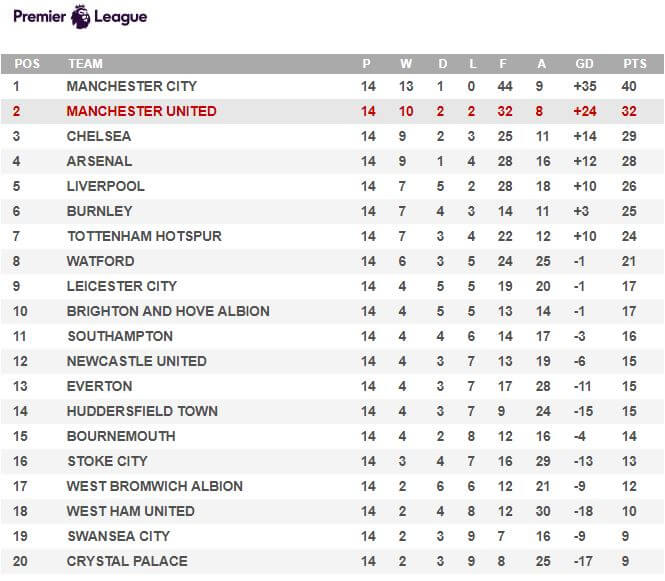Select Huddersfield Town team name

(x=142, y=411)
